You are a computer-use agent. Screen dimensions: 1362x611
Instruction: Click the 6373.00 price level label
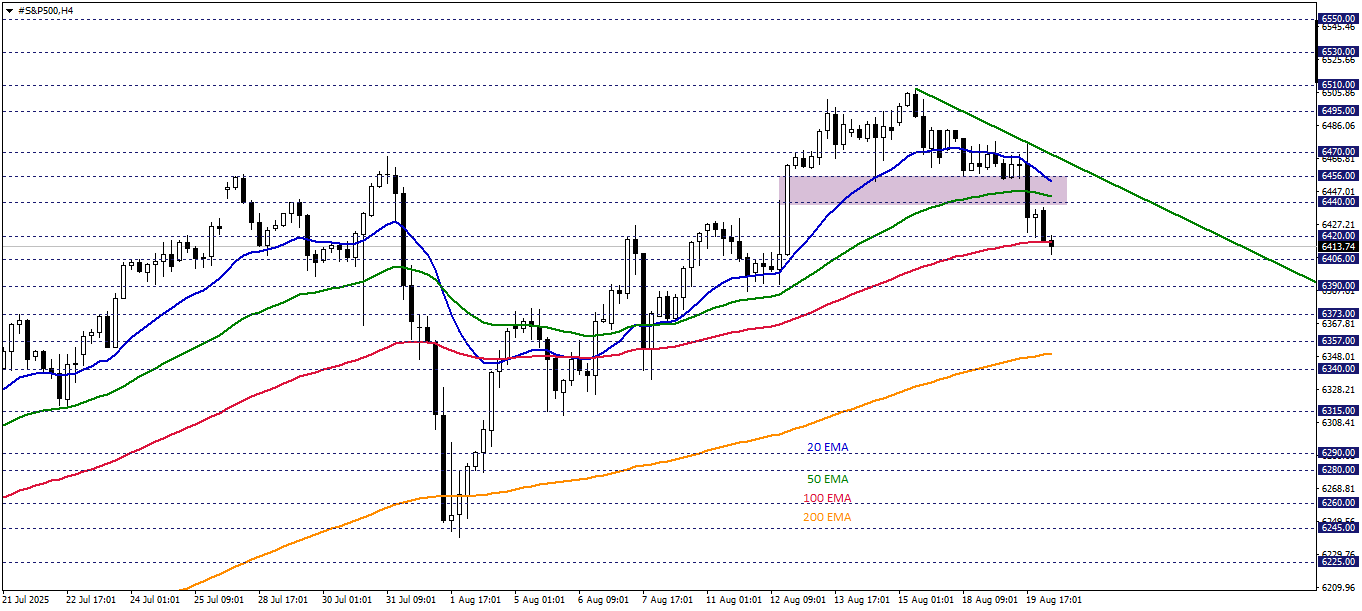click(1338, 313)
